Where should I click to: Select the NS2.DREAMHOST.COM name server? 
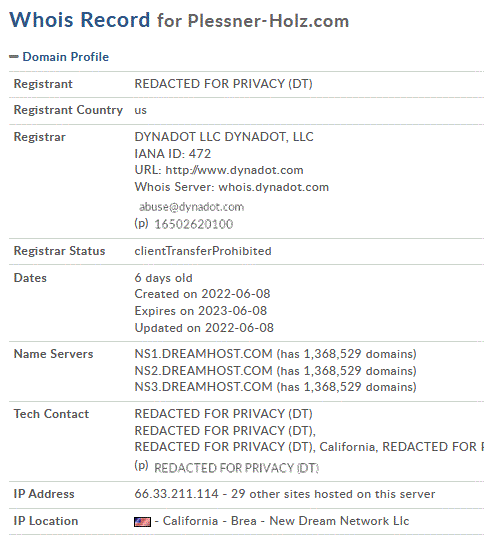(x=203, y=371)
